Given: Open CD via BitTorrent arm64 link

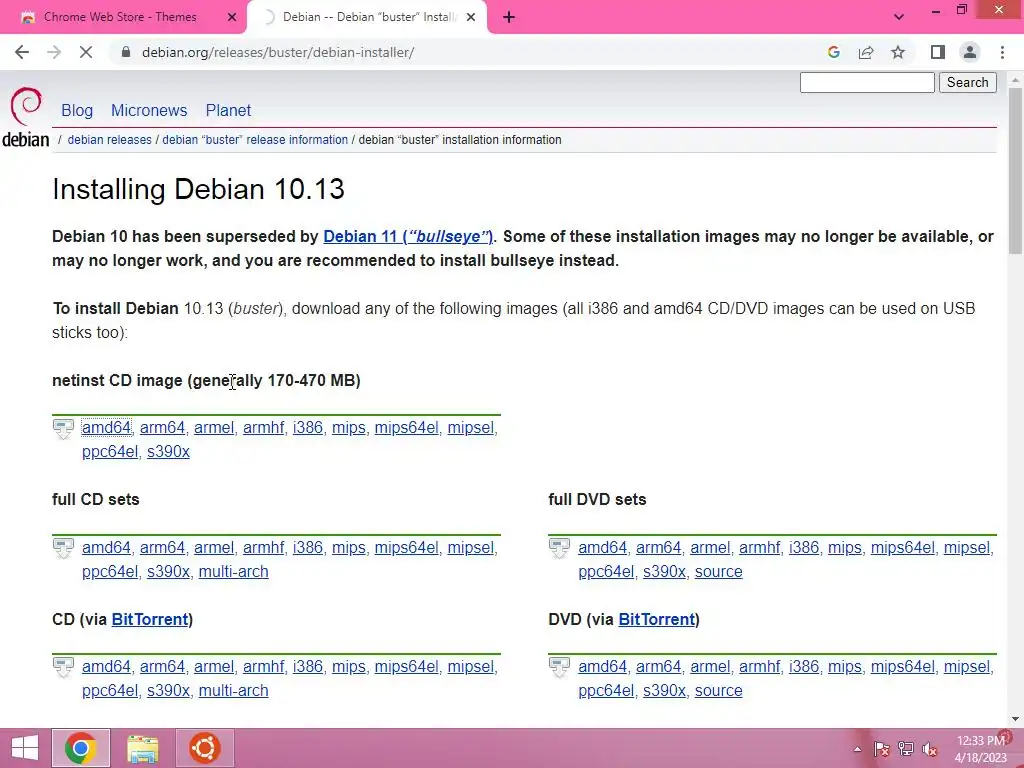Looking at the screenshot, I should point(163,667).
